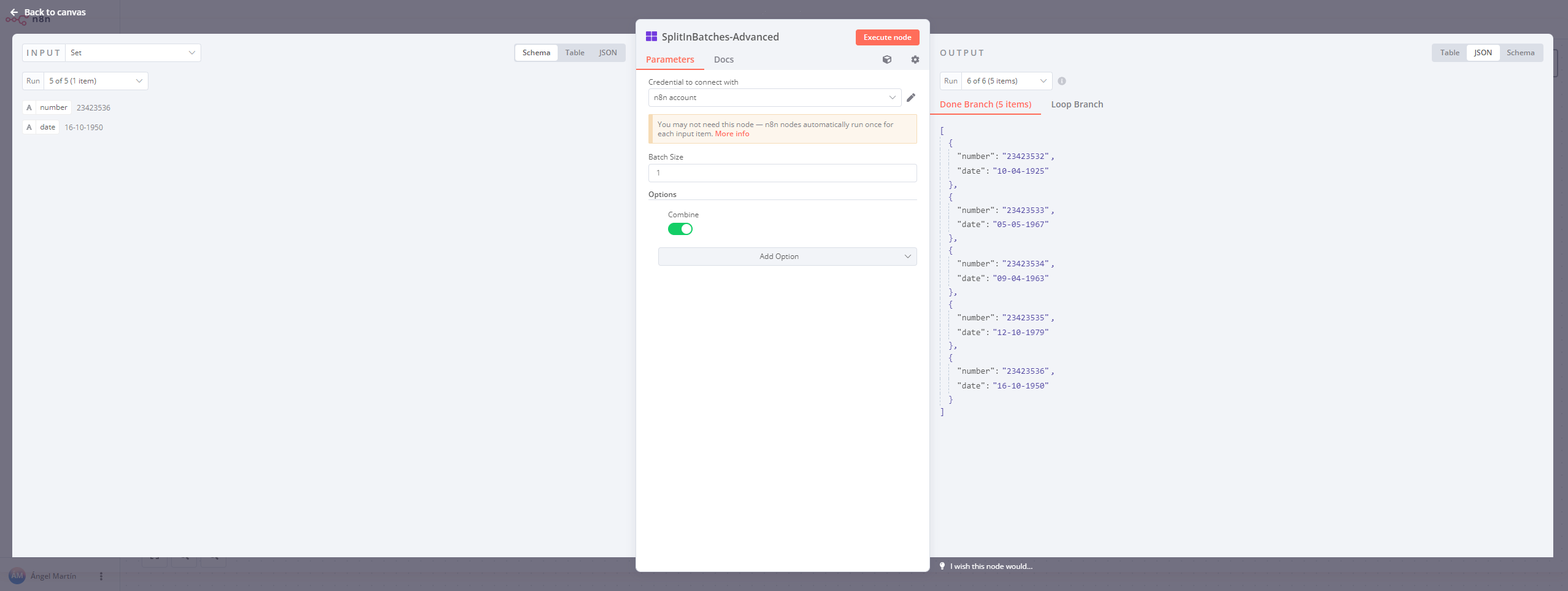Click the Batch Size input field
This screenshot has width=1568, height=591.
(782, 173)
